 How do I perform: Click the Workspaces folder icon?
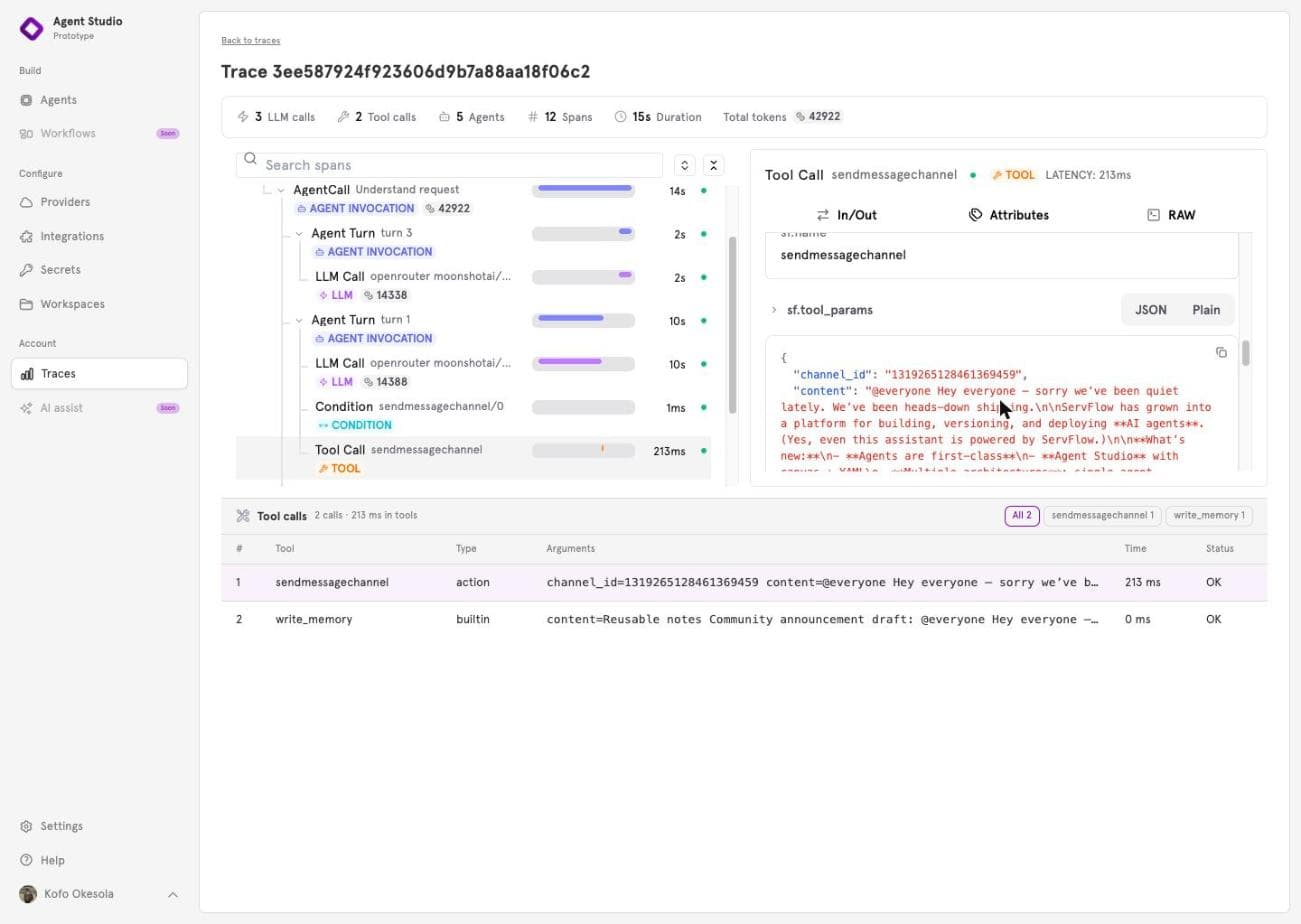tap(26, 304)
